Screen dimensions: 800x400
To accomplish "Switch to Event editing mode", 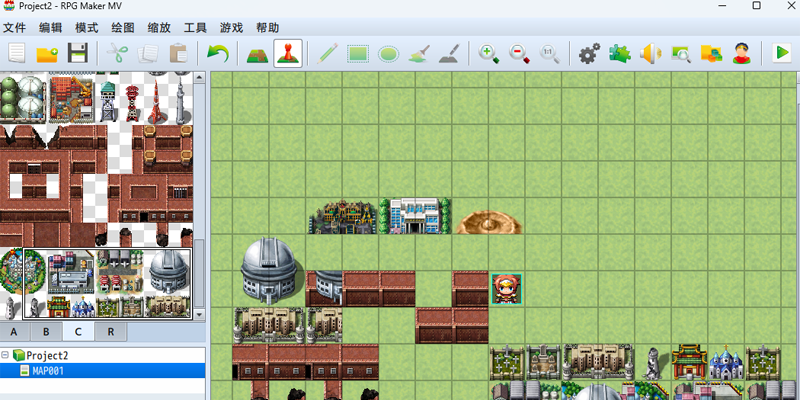I will [x=288, y=53].
